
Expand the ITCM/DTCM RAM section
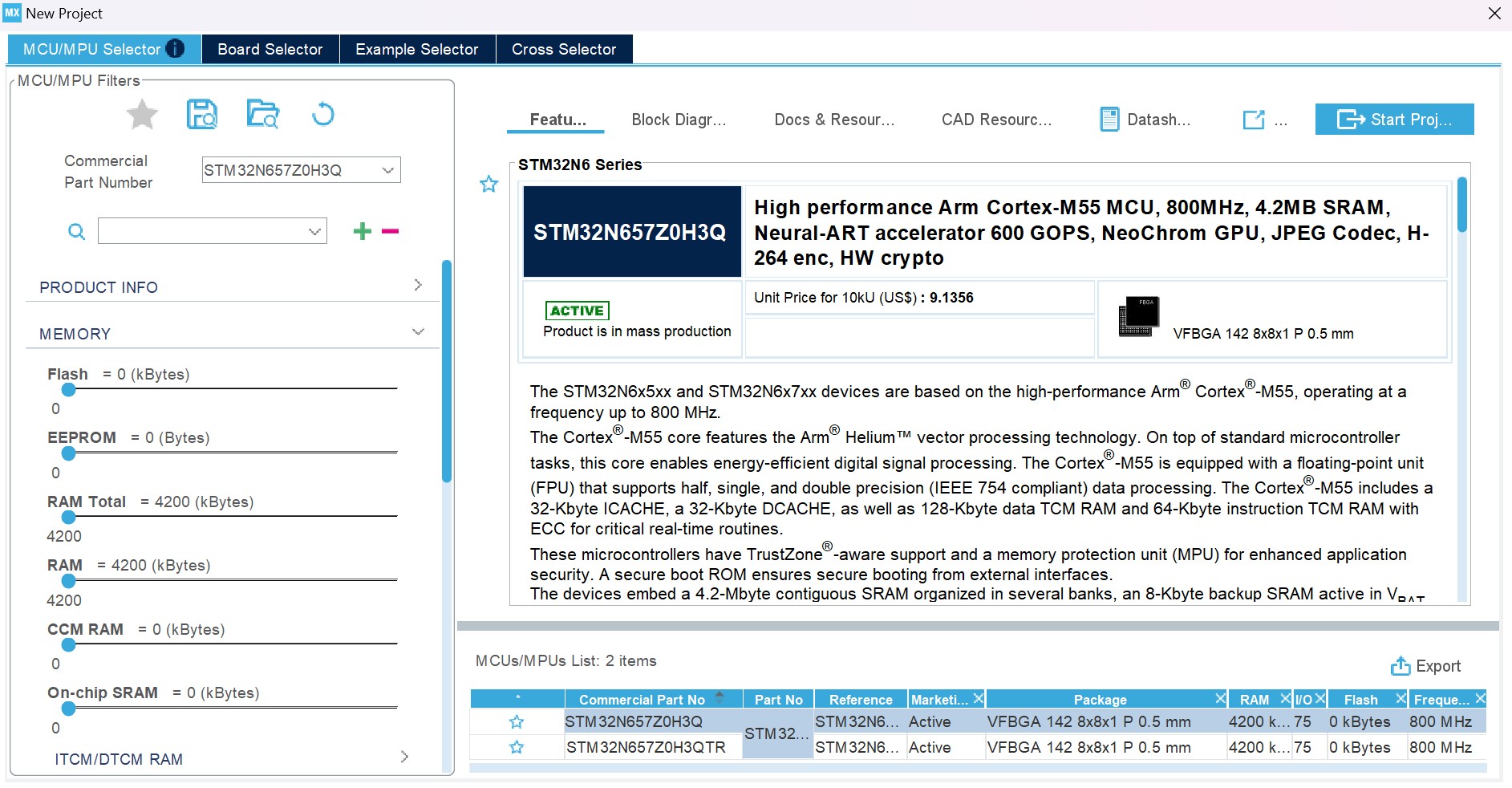tap(404, 757)
